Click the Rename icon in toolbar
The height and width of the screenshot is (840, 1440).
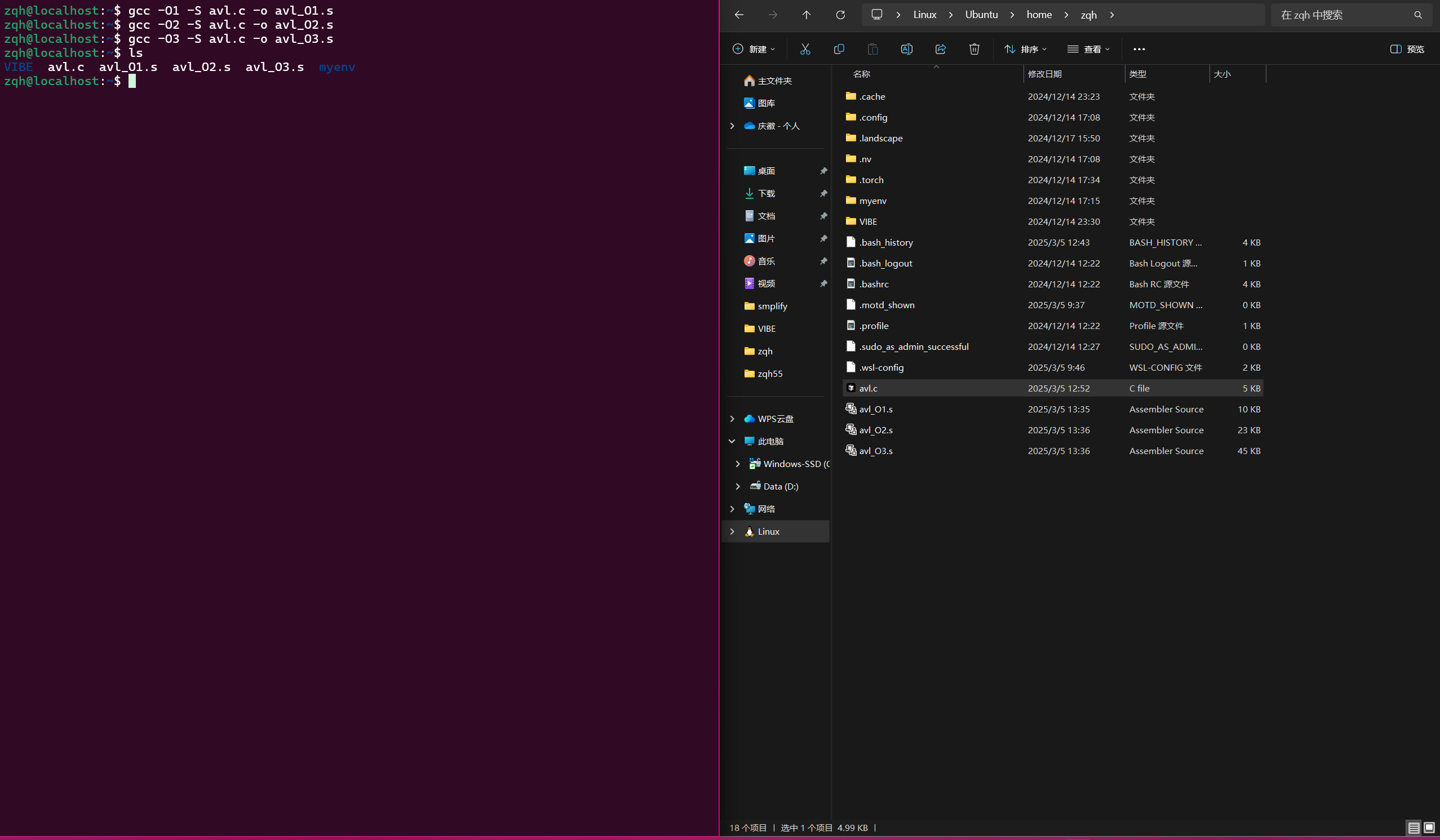[x=906, y=49]
